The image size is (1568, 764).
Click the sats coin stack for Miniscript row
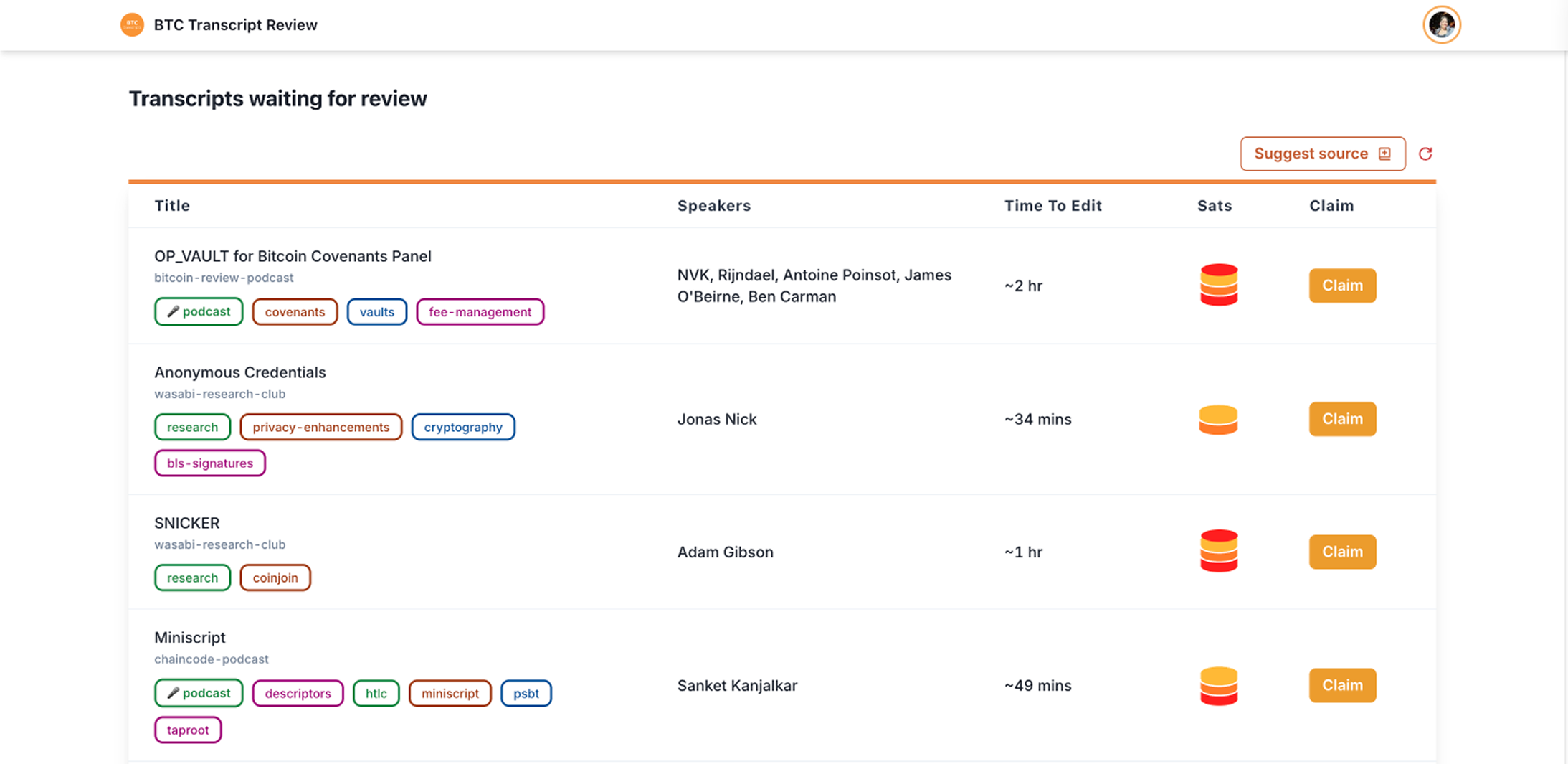(1219, 686)
